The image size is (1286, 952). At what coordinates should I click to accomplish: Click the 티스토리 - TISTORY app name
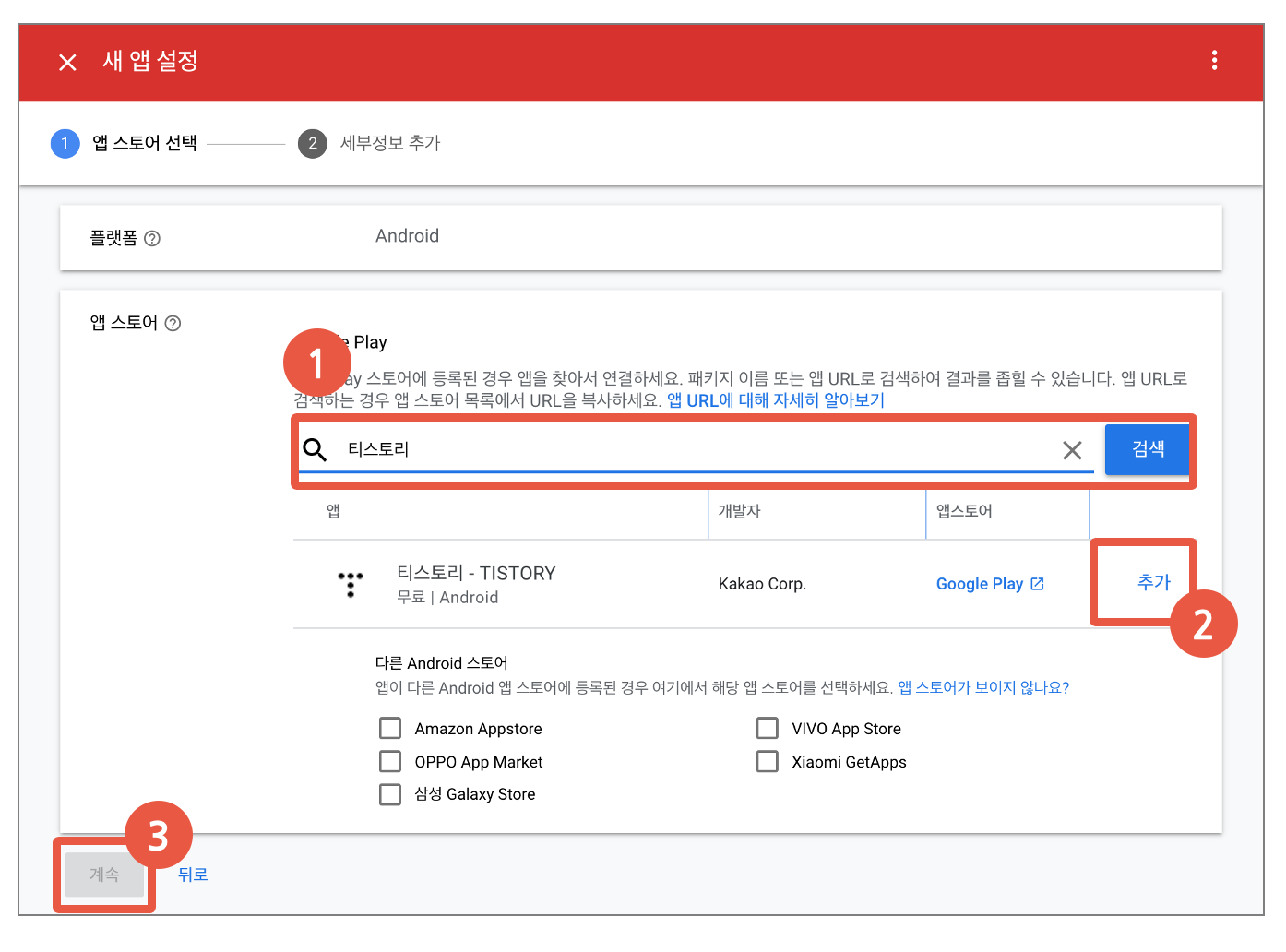click(476, 573)
